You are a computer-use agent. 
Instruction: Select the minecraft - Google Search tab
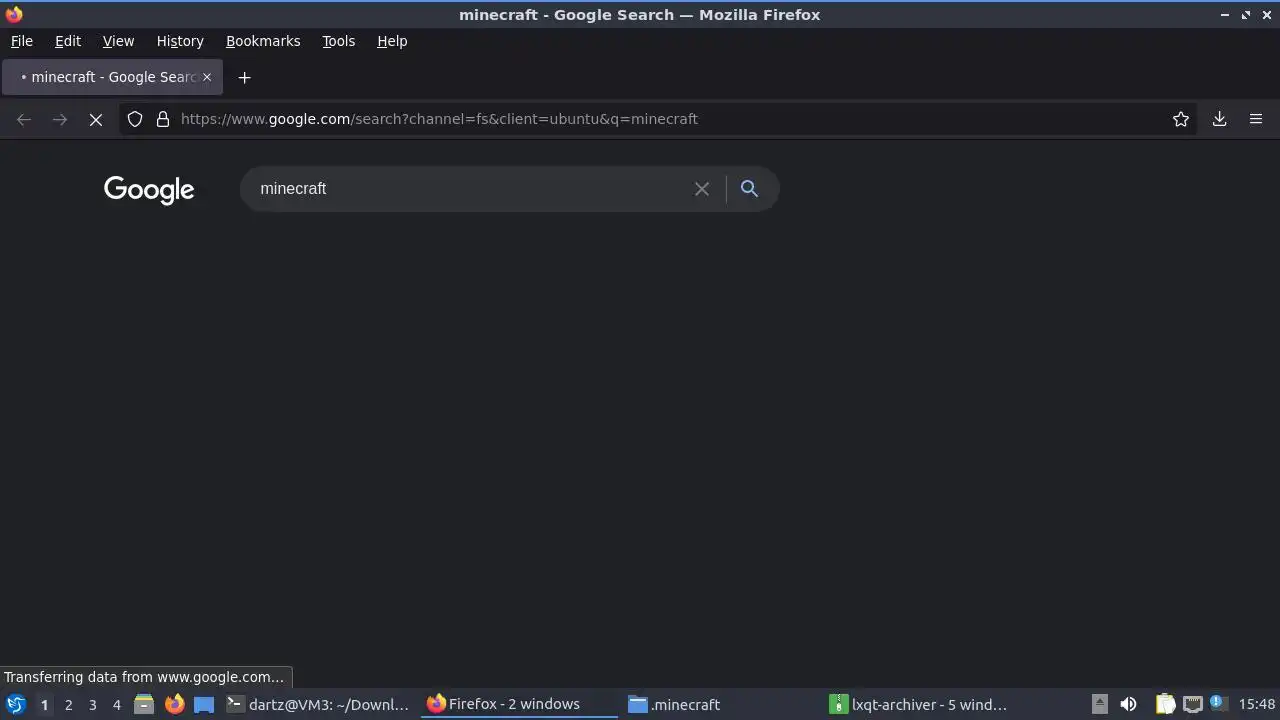point(112,77)
